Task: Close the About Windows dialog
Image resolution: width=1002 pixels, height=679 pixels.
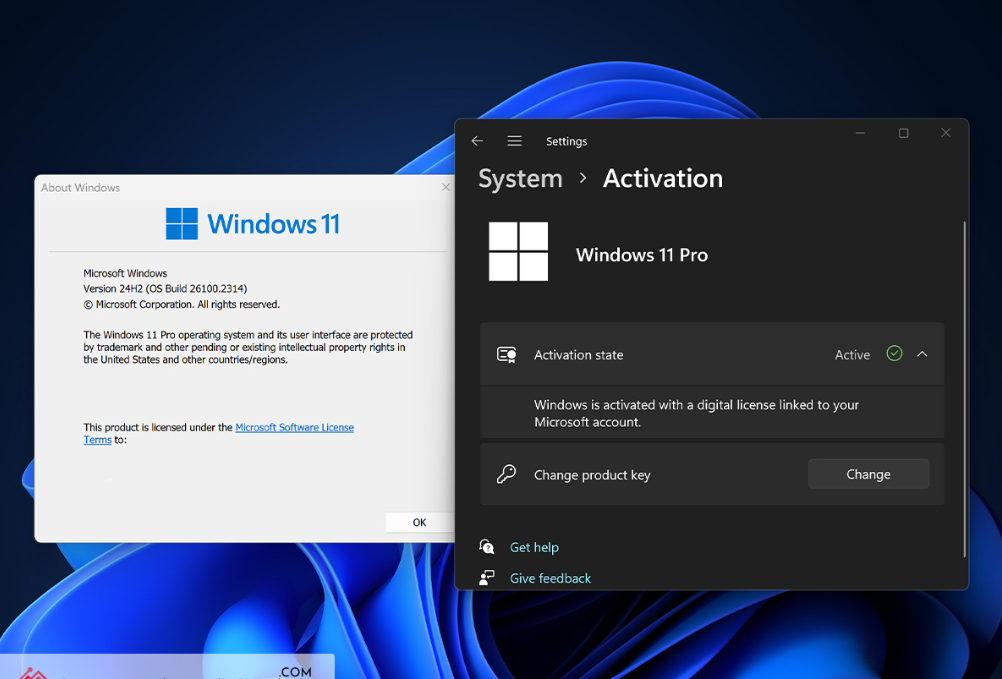Action: 446,187
